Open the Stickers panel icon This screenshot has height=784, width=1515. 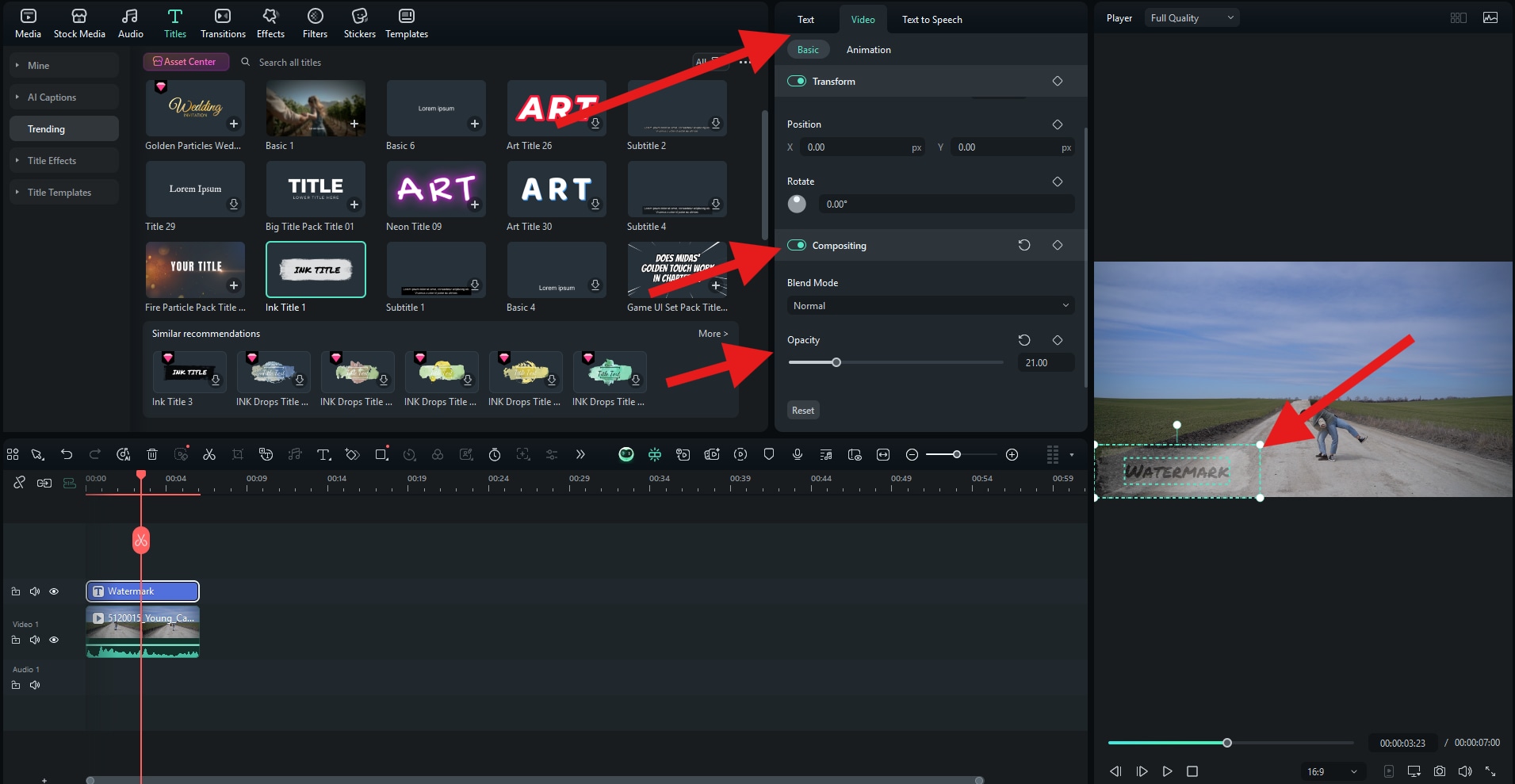point(359,23)
